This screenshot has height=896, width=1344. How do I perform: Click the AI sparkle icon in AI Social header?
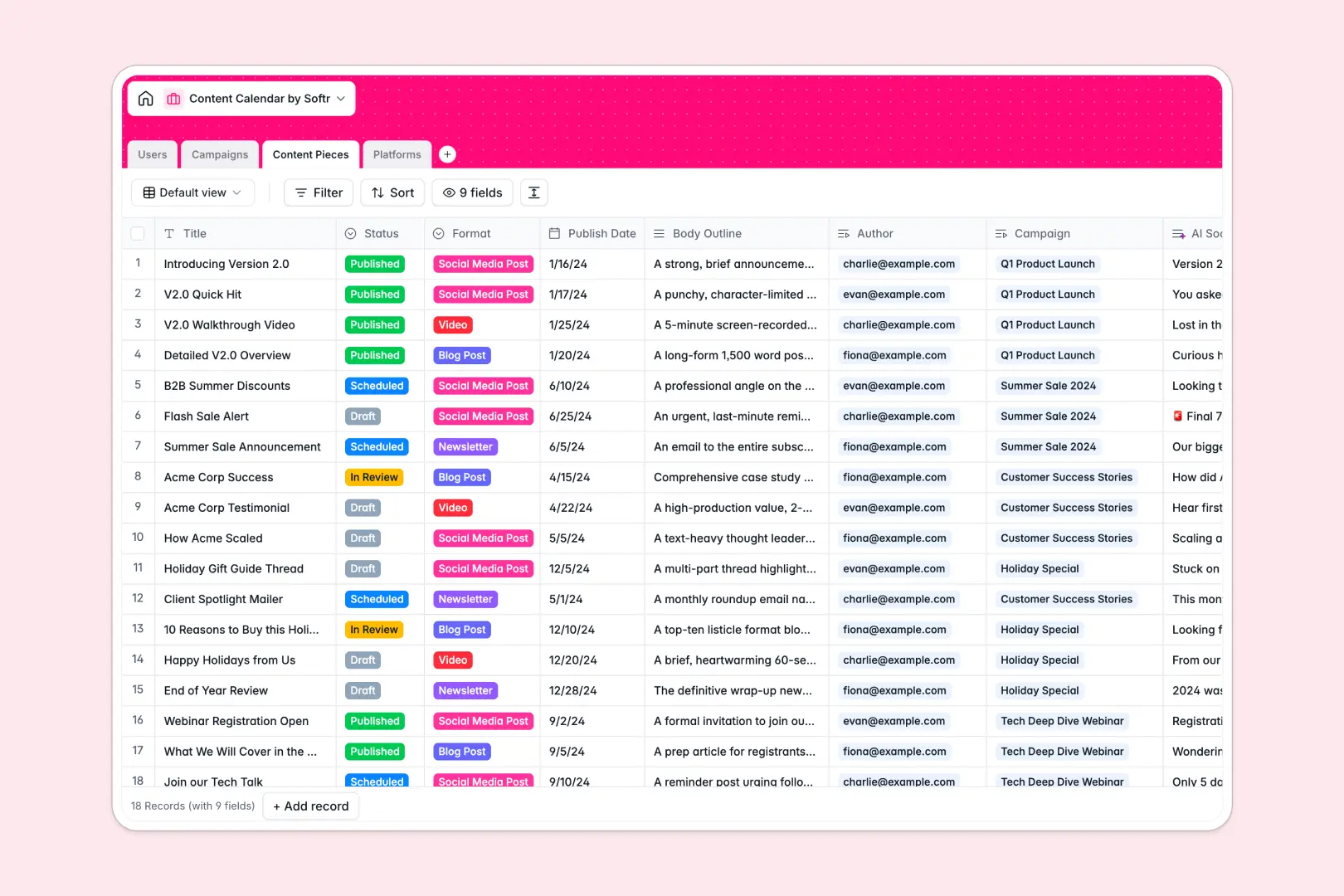coord(1179,233)
